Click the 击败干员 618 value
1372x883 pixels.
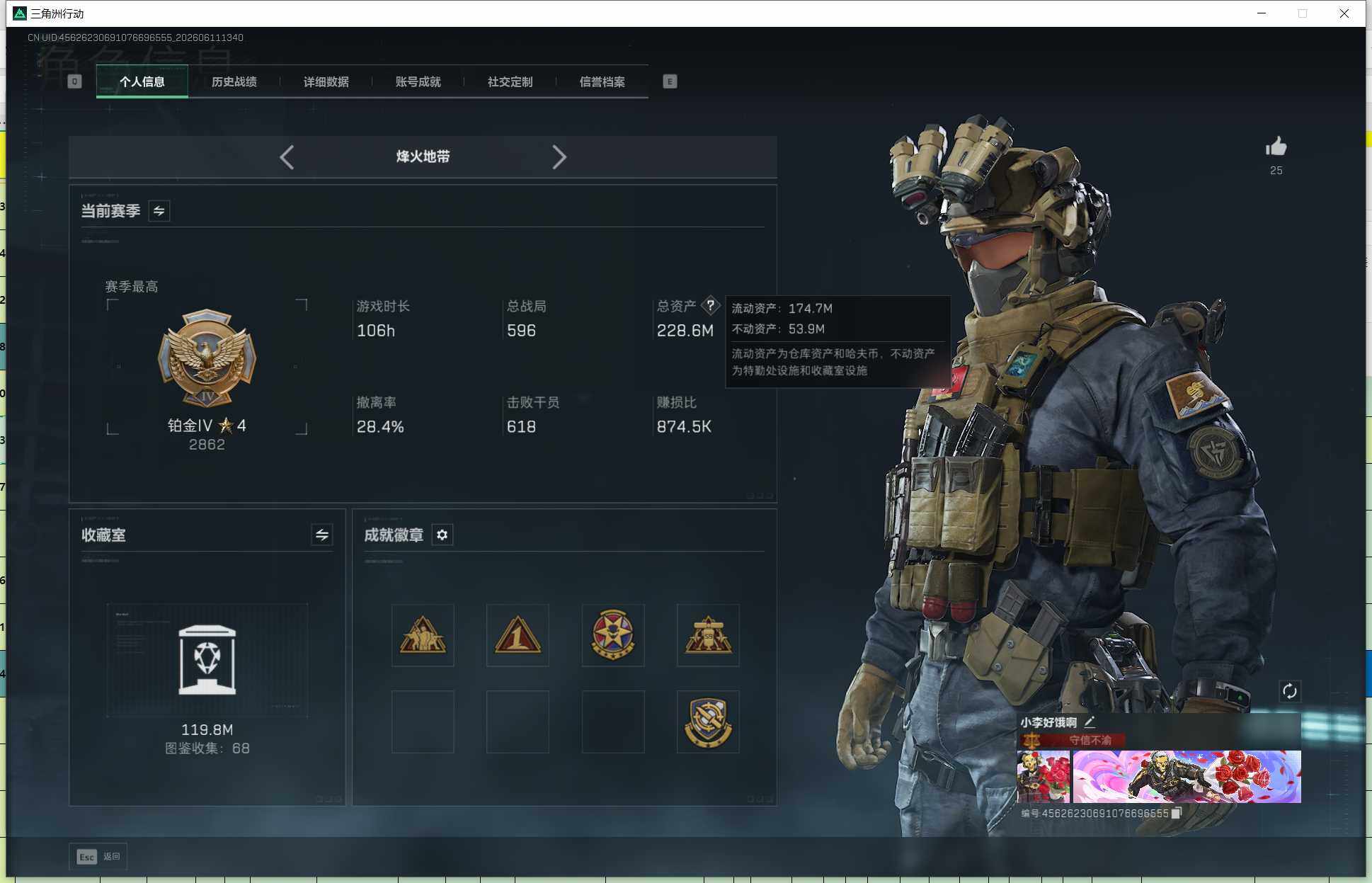point(521,427)
